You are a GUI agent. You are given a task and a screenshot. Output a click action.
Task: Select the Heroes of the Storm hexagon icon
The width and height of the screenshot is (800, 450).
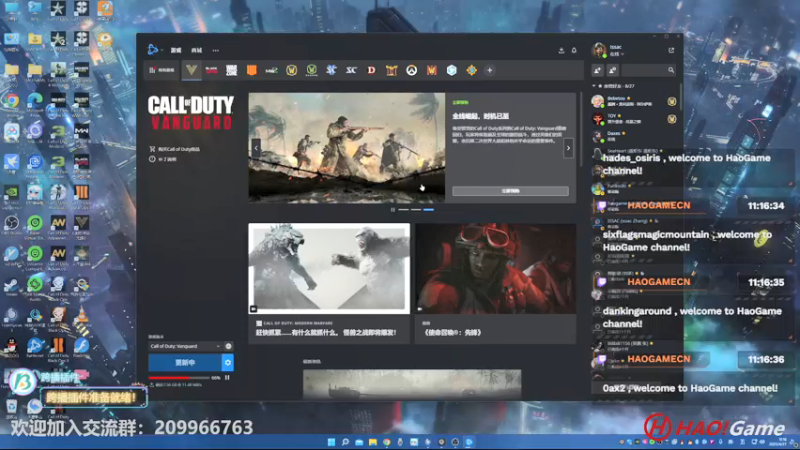tap(452, 70)
